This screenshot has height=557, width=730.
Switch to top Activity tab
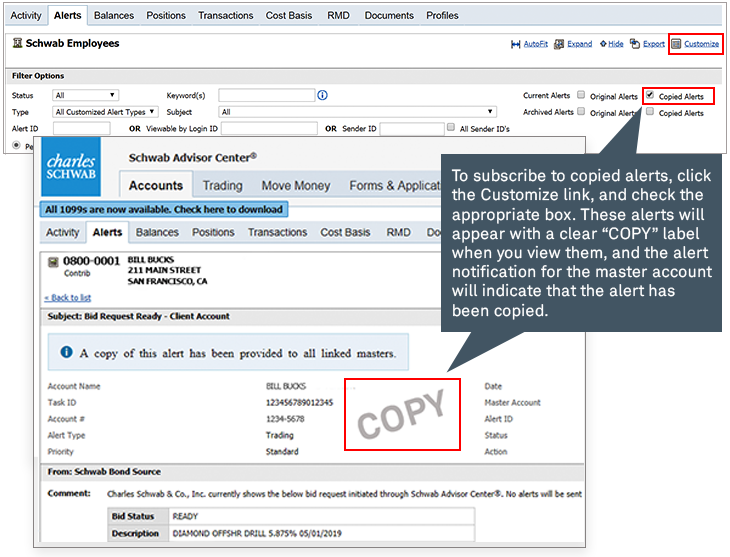click(x=26, y=15)
